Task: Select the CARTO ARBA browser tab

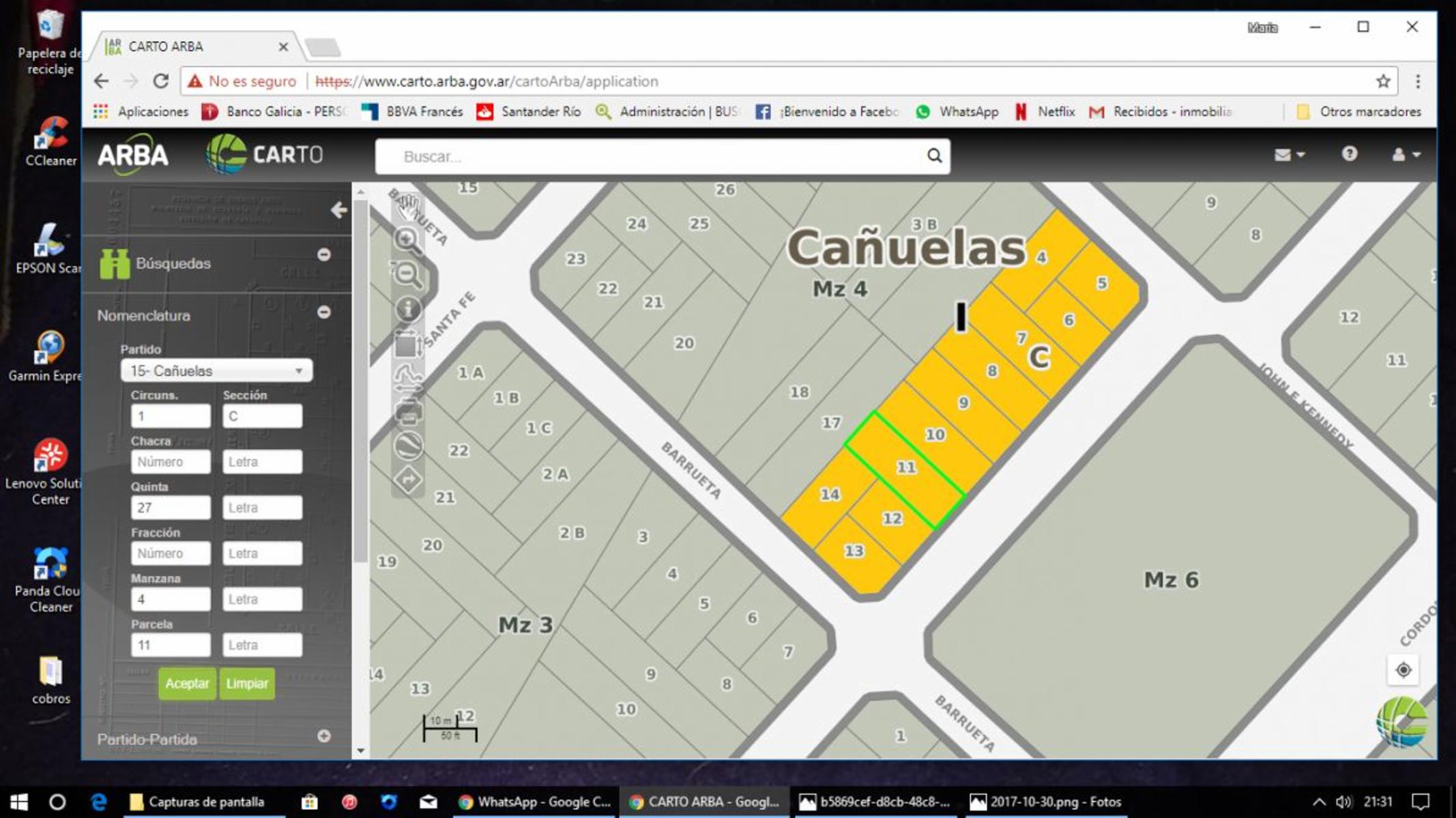Action: [196, 46]
